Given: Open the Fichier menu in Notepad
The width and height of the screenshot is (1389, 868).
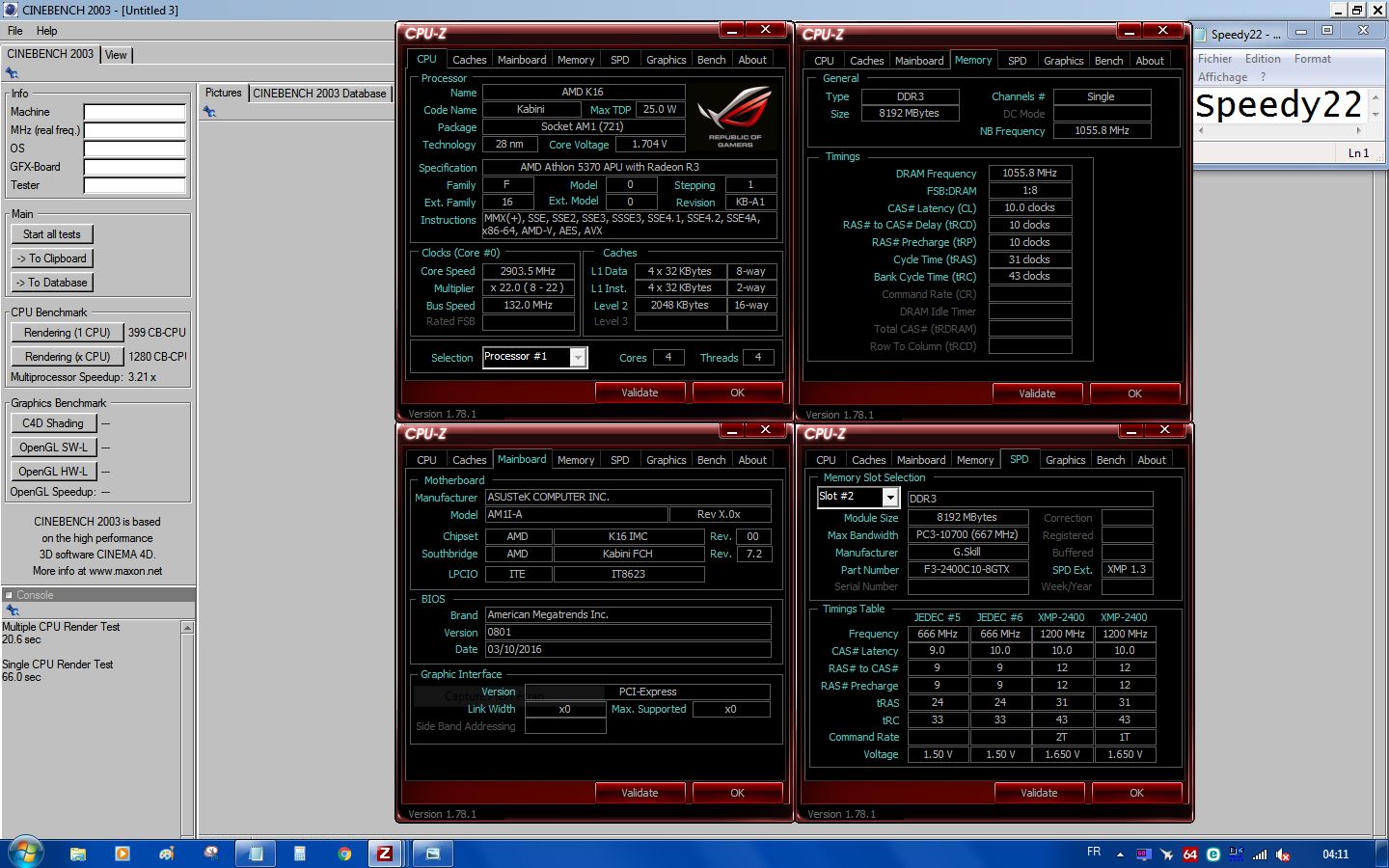Looking at the screenshot, I should 1215,59.
